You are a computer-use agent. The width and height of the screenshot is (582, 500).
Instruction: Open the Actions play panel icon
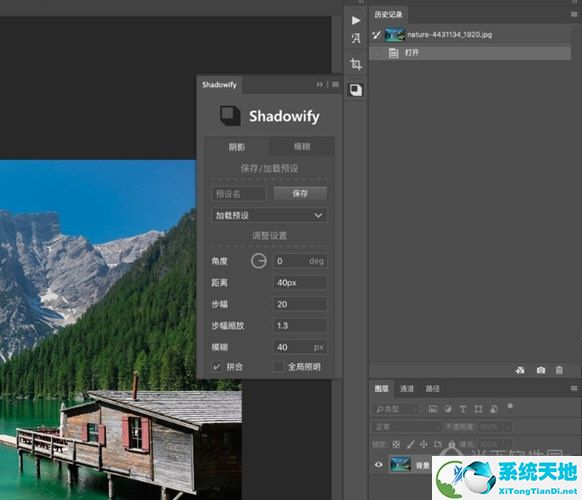356,20
